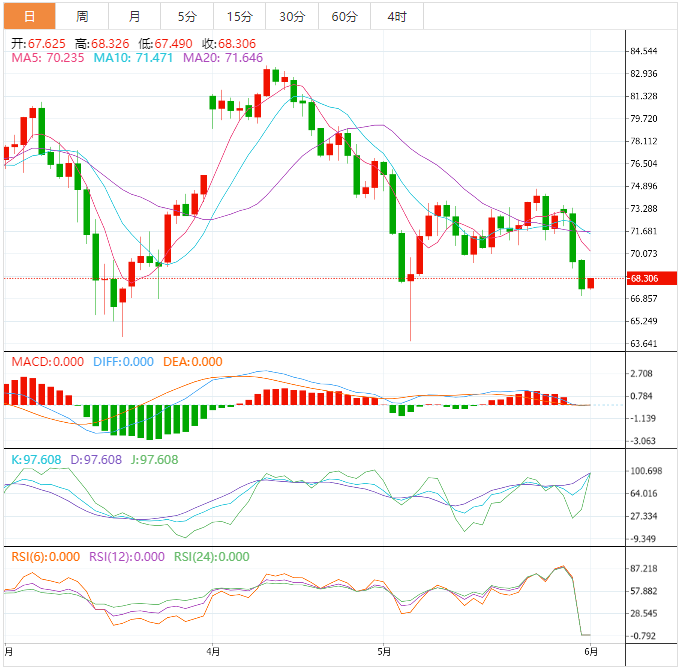The height and width of the screenshot is (672, 681).
Task: Click the DEA:0.000 indicator label
Action: coord(192,362)
